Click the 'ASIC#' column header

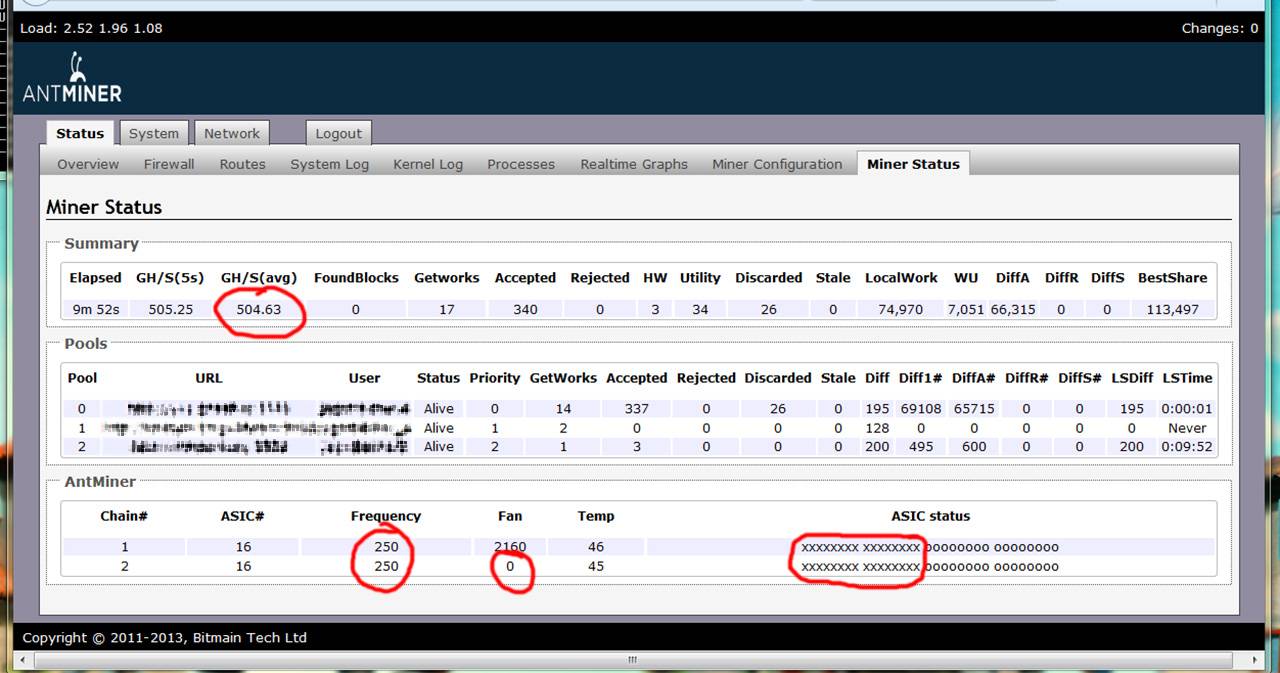click(x=241, y=516)
